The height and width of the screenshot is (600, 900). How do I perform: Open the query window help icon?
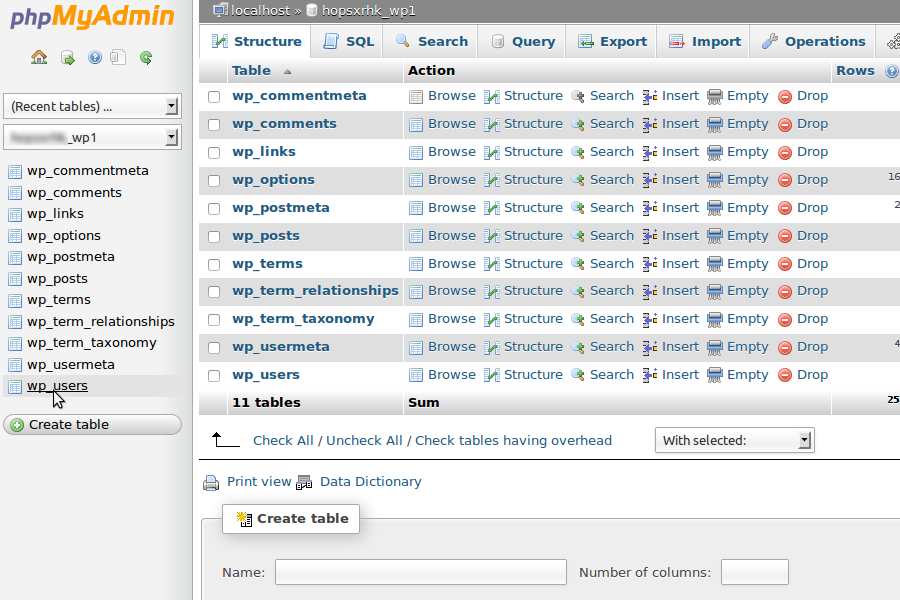click(95, 57)
